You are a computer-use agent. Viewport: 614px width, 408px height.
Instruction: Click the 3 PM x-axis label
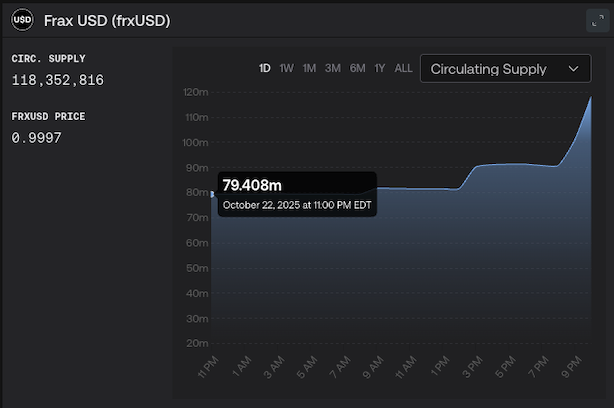click(x=472, y=367)
